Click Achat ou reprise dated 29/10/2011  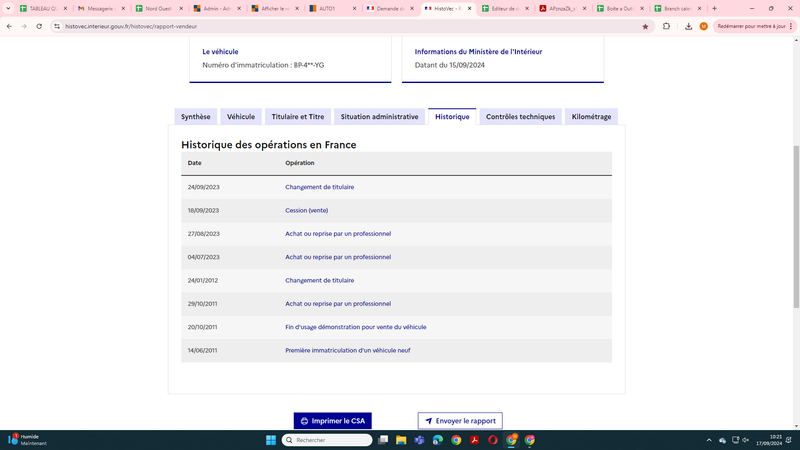click(338, 304)
